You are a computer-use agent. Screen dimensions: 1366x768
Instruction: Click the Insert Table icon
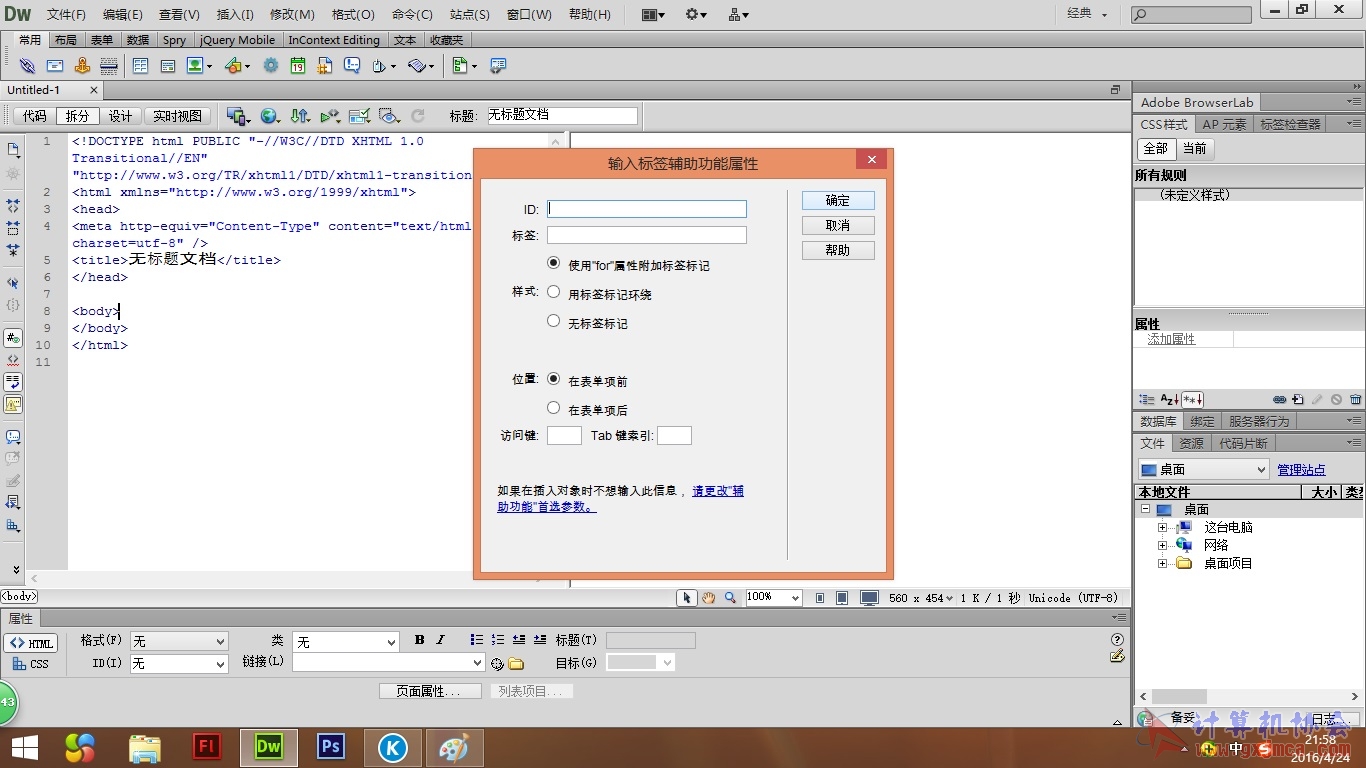click(x=140, y=66)
